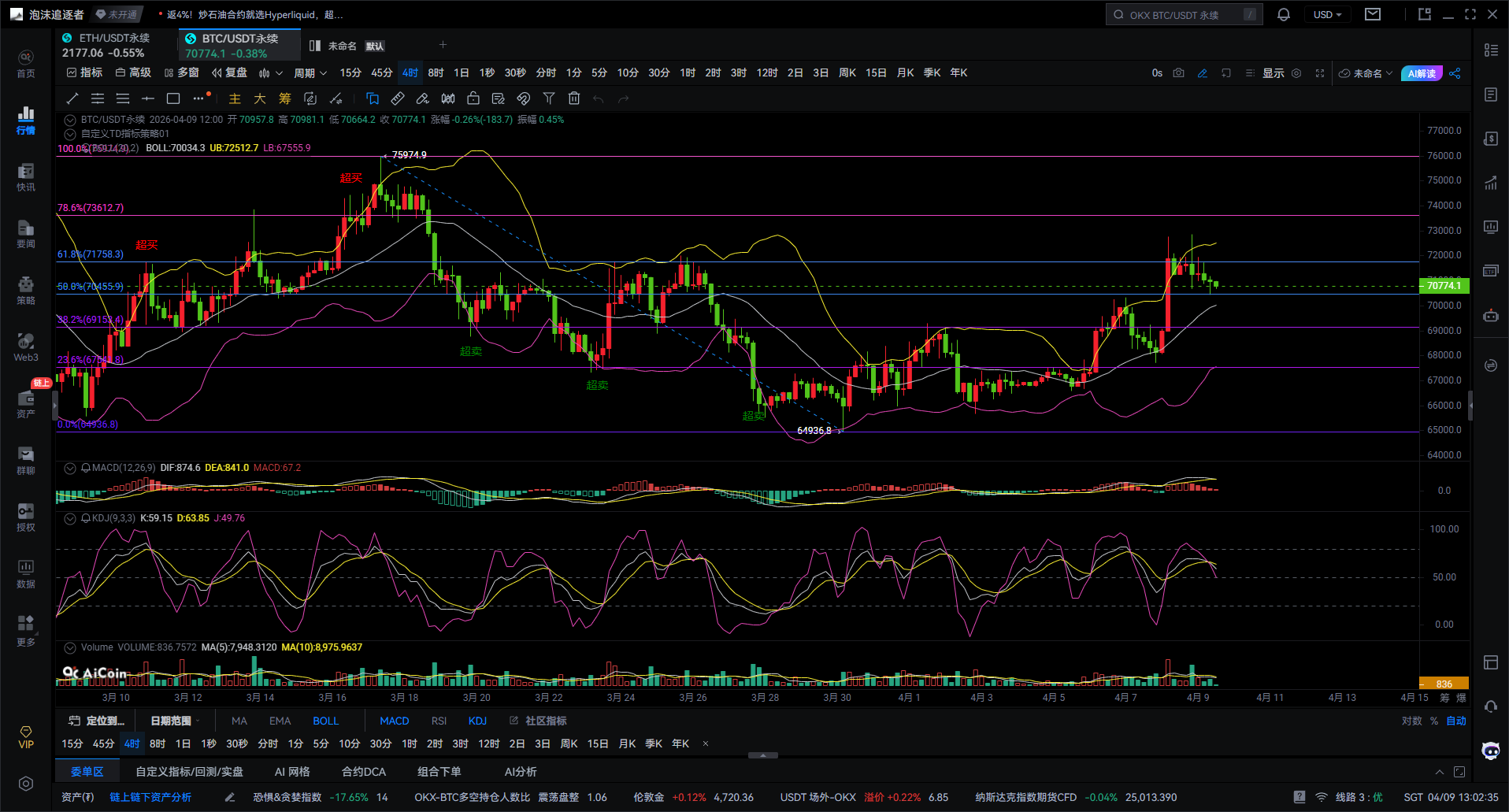Screen dimensions: 1509x812
Task: Open the AI 网格 tab
Action: click(292, 772)
